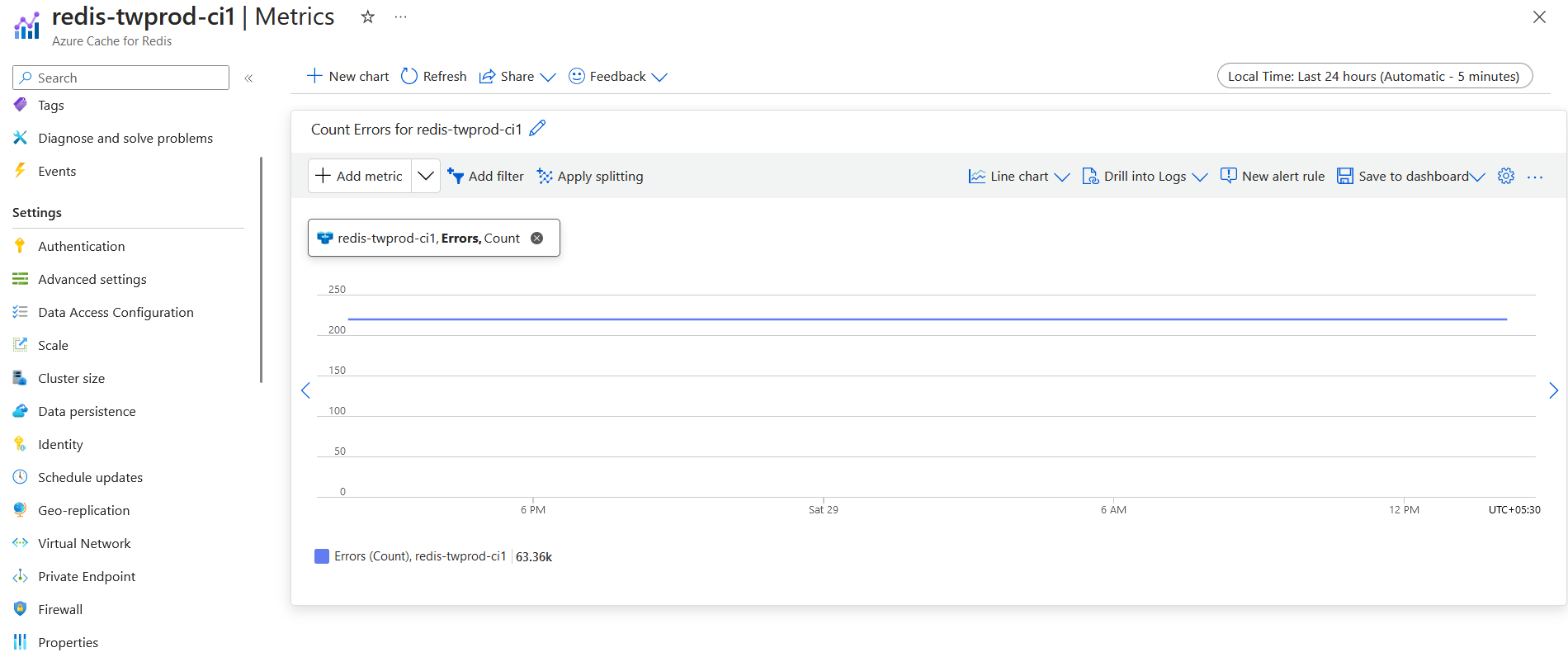Click the Private Endpoint icon
1568x657 pixels.
click(21, 576)
